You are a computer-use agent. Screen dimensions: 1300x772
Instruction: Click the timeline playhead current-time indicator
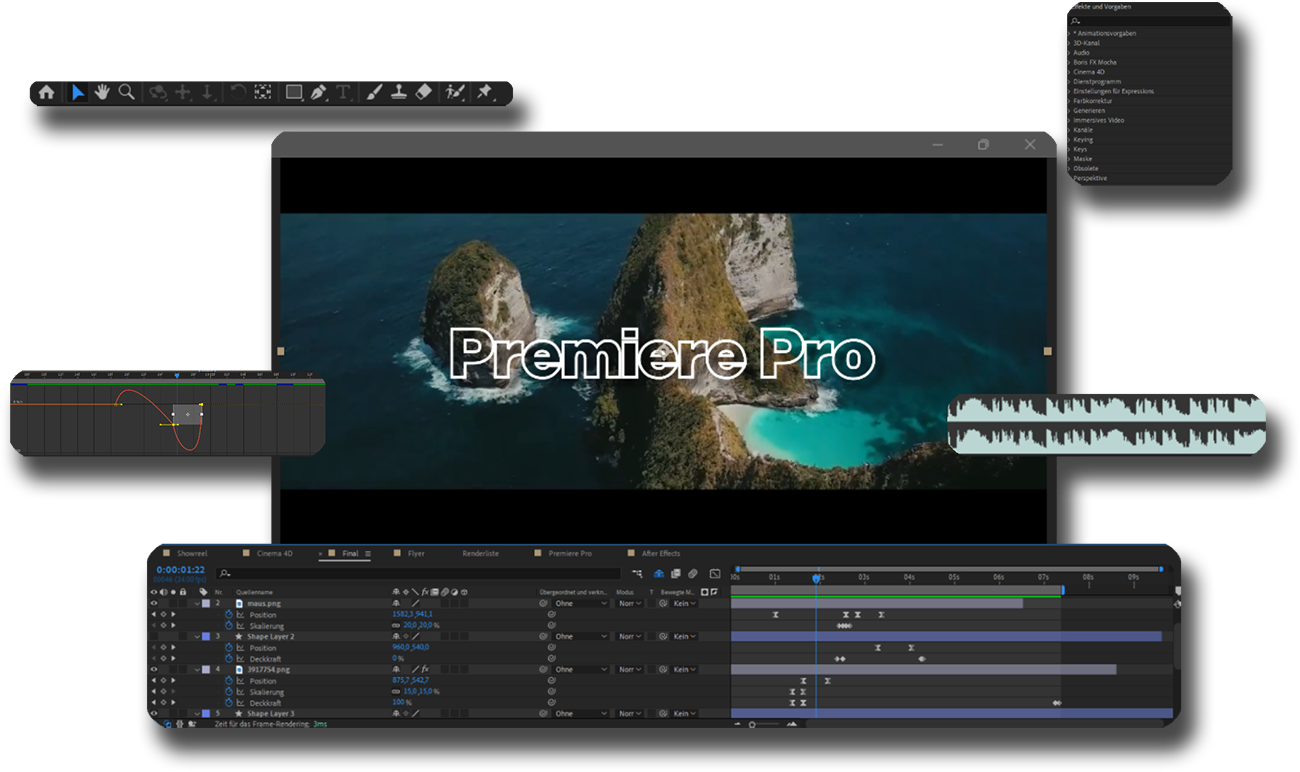(816, 578)
